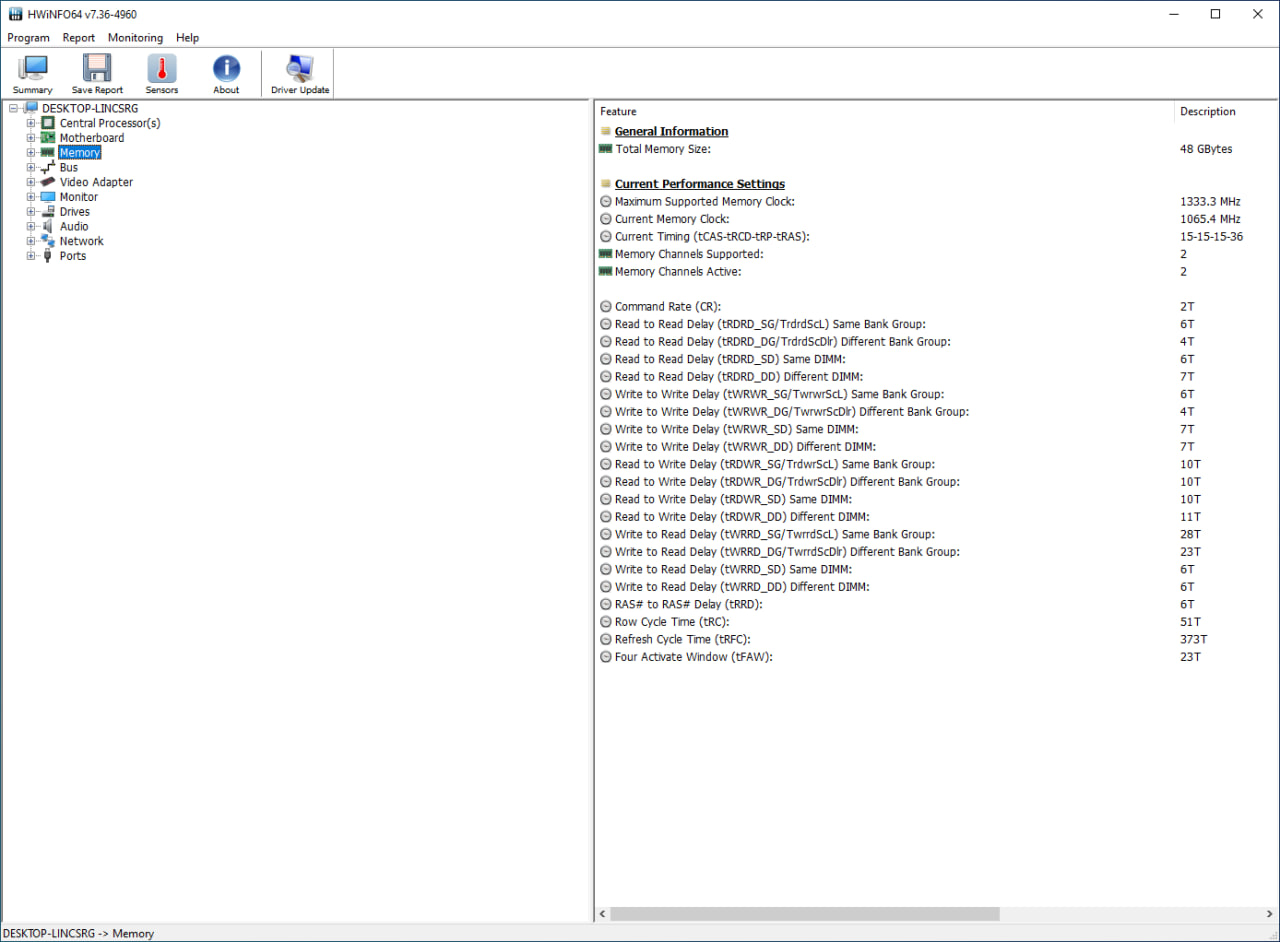Launch Driver Update from the toolbar
Image resolution: width=1280 pixels, height=942 pixels.
coord(300,68)
